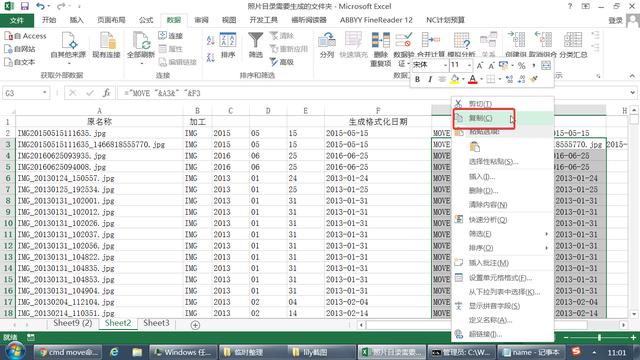The height and width of the screenshot is (360, 640).
Task: Click the vertical scrollbar down arrow
Action: click(633, 314)
